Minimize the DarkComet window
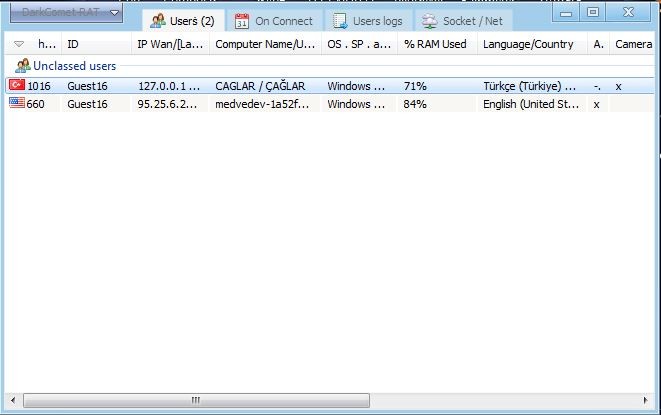The height and width of the screenshot is (415, 661). click(566, 13)
